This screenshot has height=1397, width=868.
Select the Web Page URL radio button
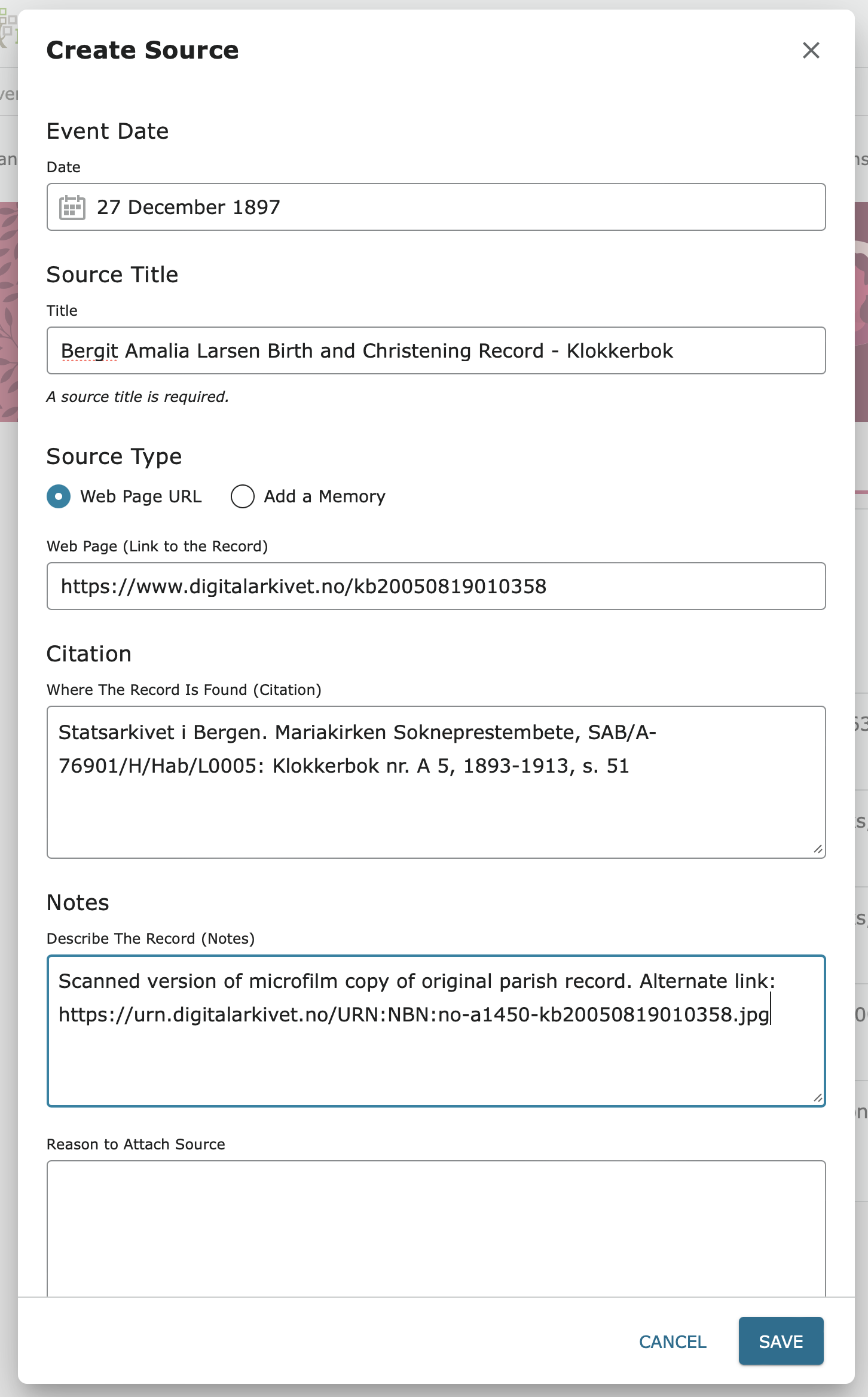59,496
